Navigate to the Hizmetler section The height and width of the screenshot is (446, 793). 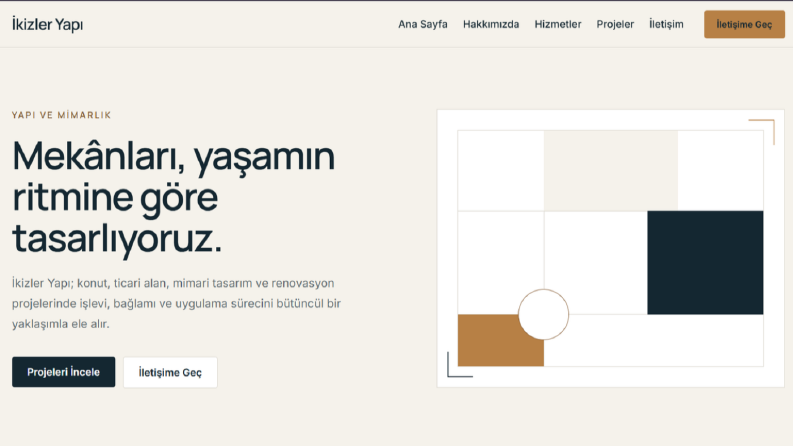click(x=558, y=24)
